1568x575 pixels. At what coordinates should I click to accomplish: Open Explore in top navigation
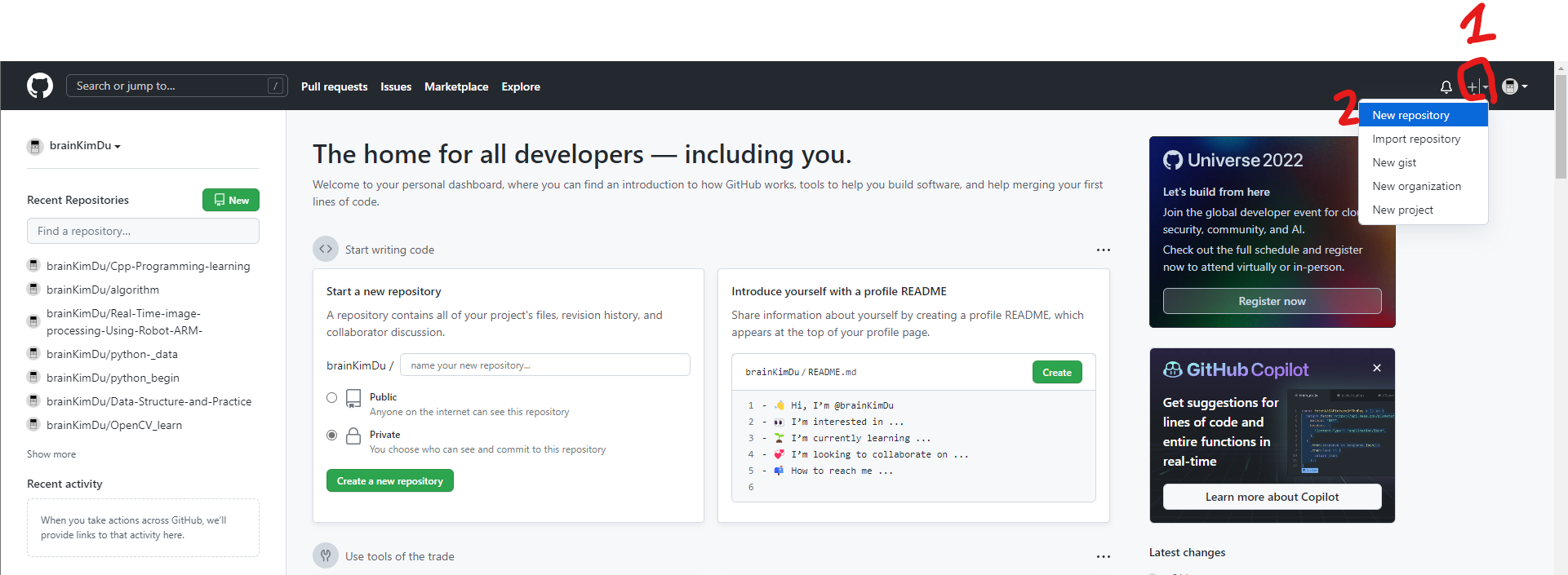521,86
